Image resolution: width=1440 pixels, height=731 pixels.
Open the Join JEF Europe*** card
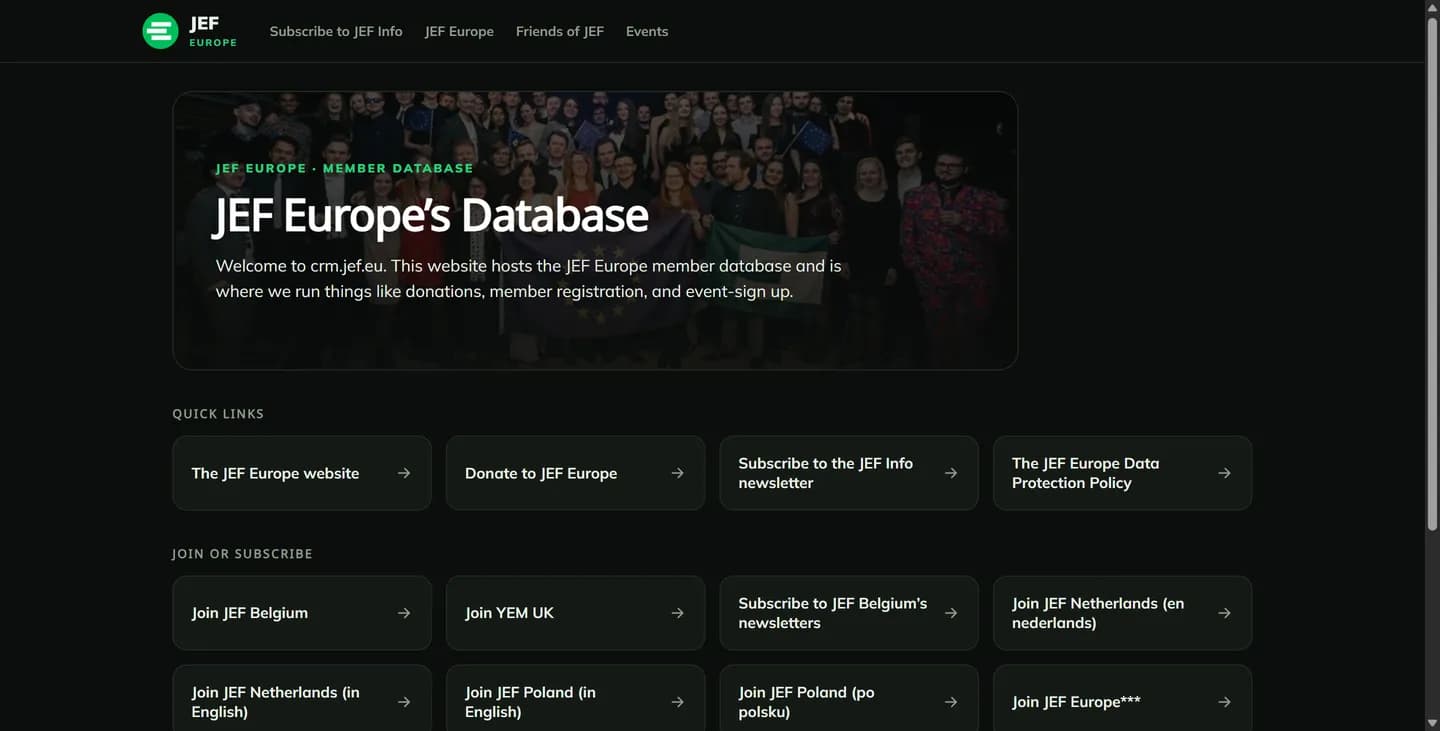(x=1122, y=698)
